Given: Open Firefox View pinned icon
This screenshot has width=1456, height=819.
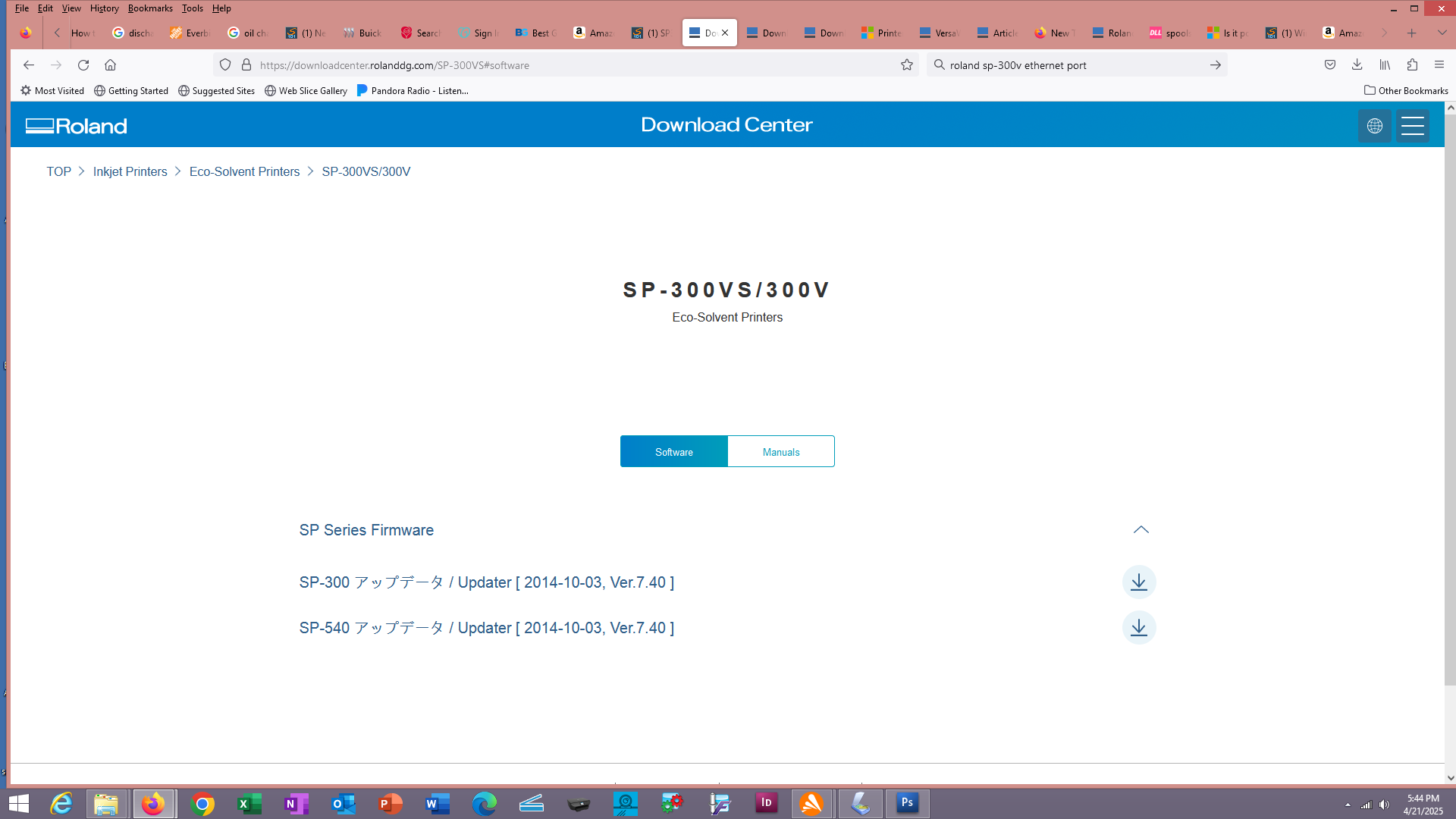Looking at the screenshot, I should tap(26, 33).
